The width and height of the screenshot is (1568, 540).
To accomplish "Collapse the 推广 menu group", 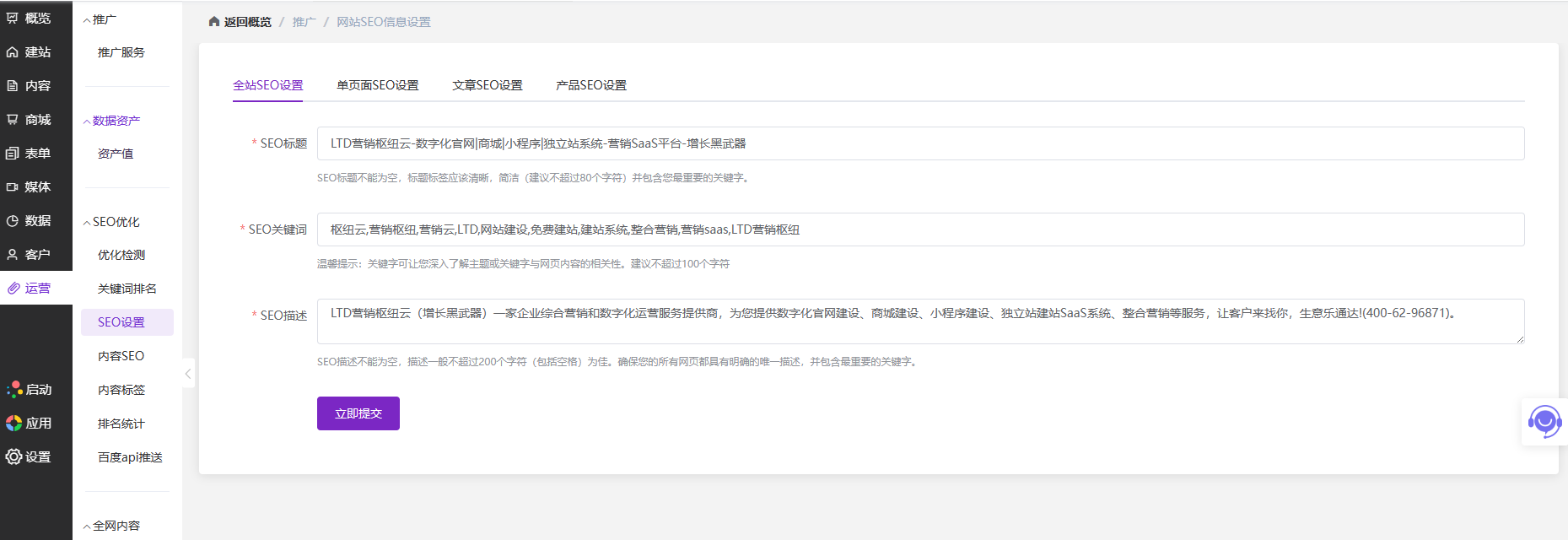I will tap(87, 19).
